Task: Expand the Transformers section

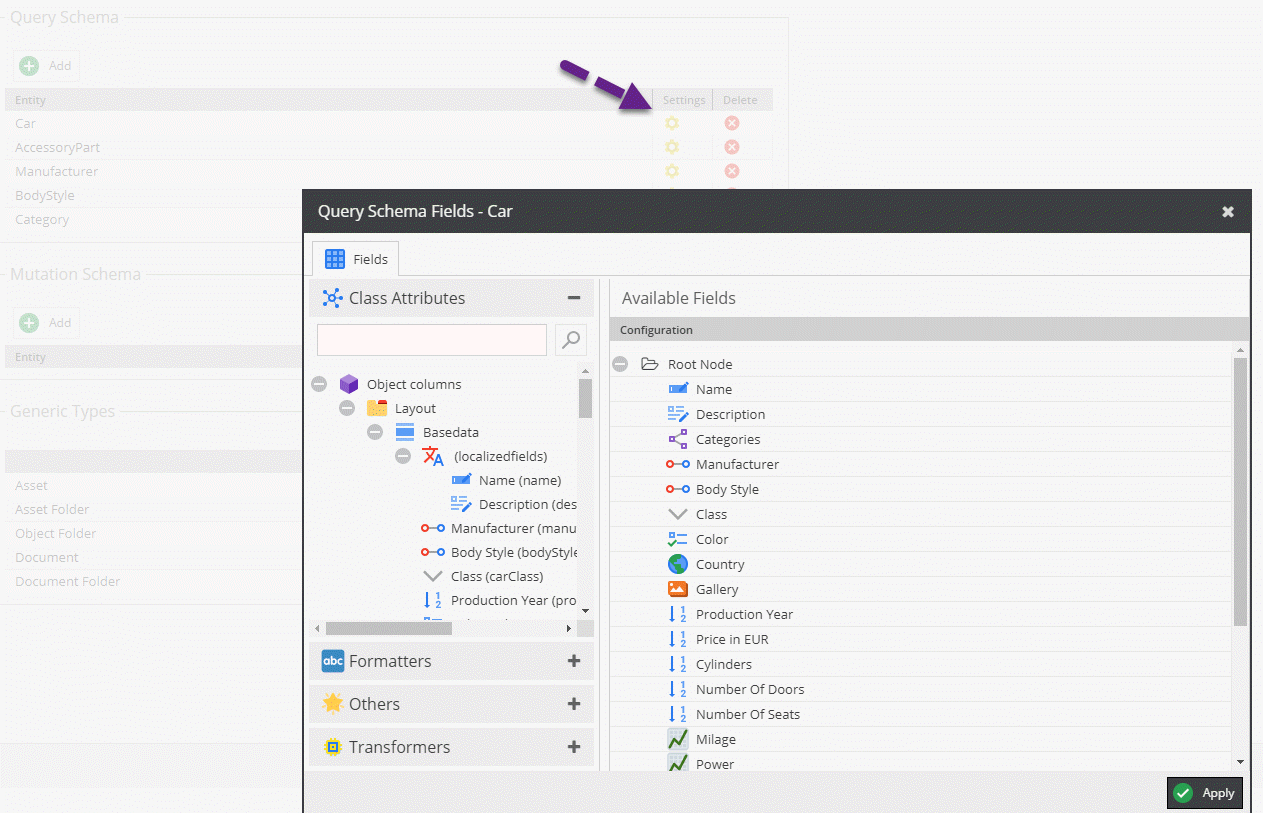Action: 574,747
